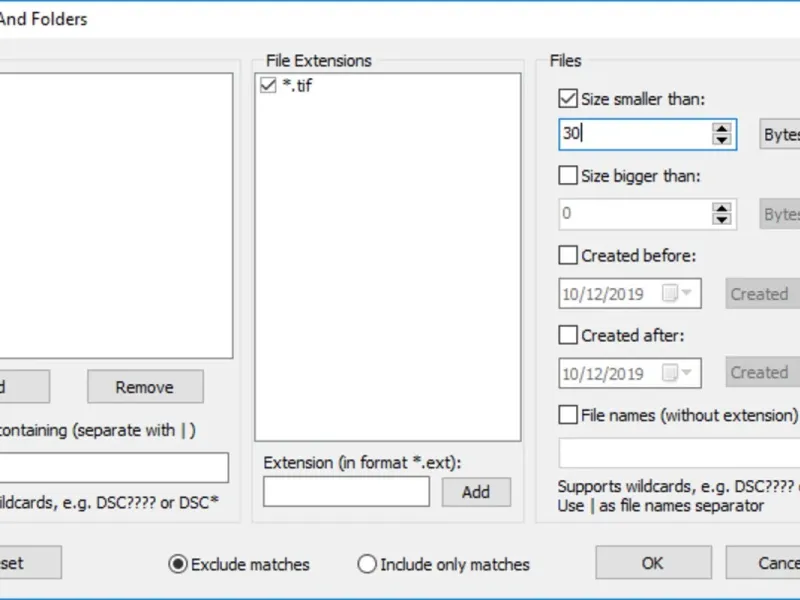Viewport: 800px width, 600px height.
Task: Increase the Size bigger than value
Action: 721,208
